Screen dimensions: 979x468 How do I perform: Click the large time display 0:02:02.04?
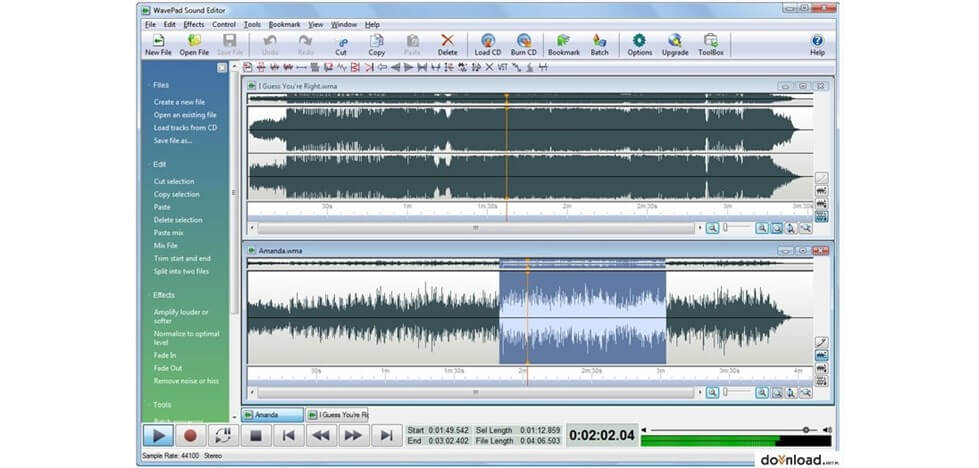click(x=602, y=436)
